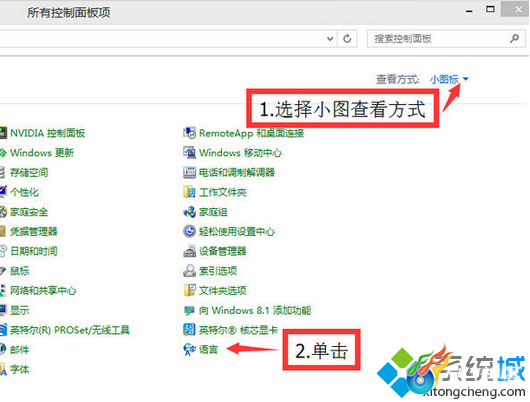Image resolution: width=530 pixels, height=402 pixels.
Task: Click the RemoteApp 和桌面连接 icon
Action: 189,133
